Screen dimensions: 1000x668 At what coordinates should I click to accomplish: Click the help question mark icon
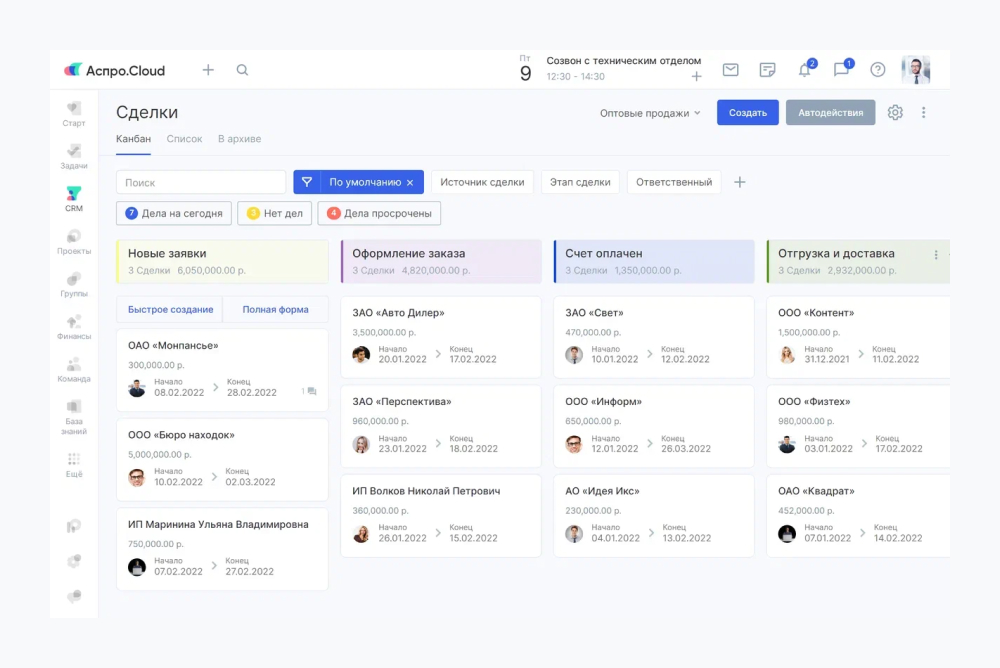coord(878,70)
